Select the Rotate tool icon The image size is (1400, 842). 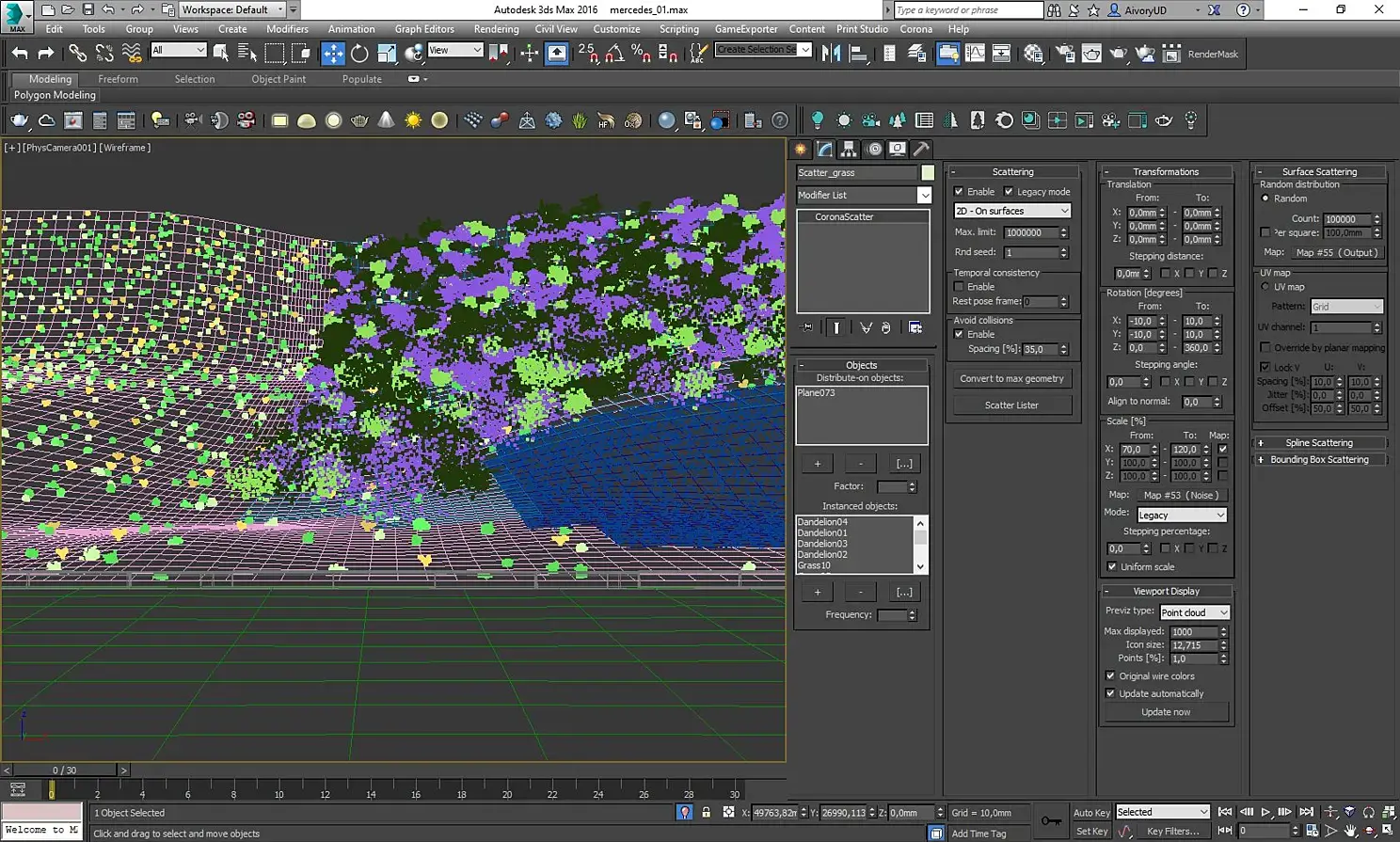coord(359,54)
